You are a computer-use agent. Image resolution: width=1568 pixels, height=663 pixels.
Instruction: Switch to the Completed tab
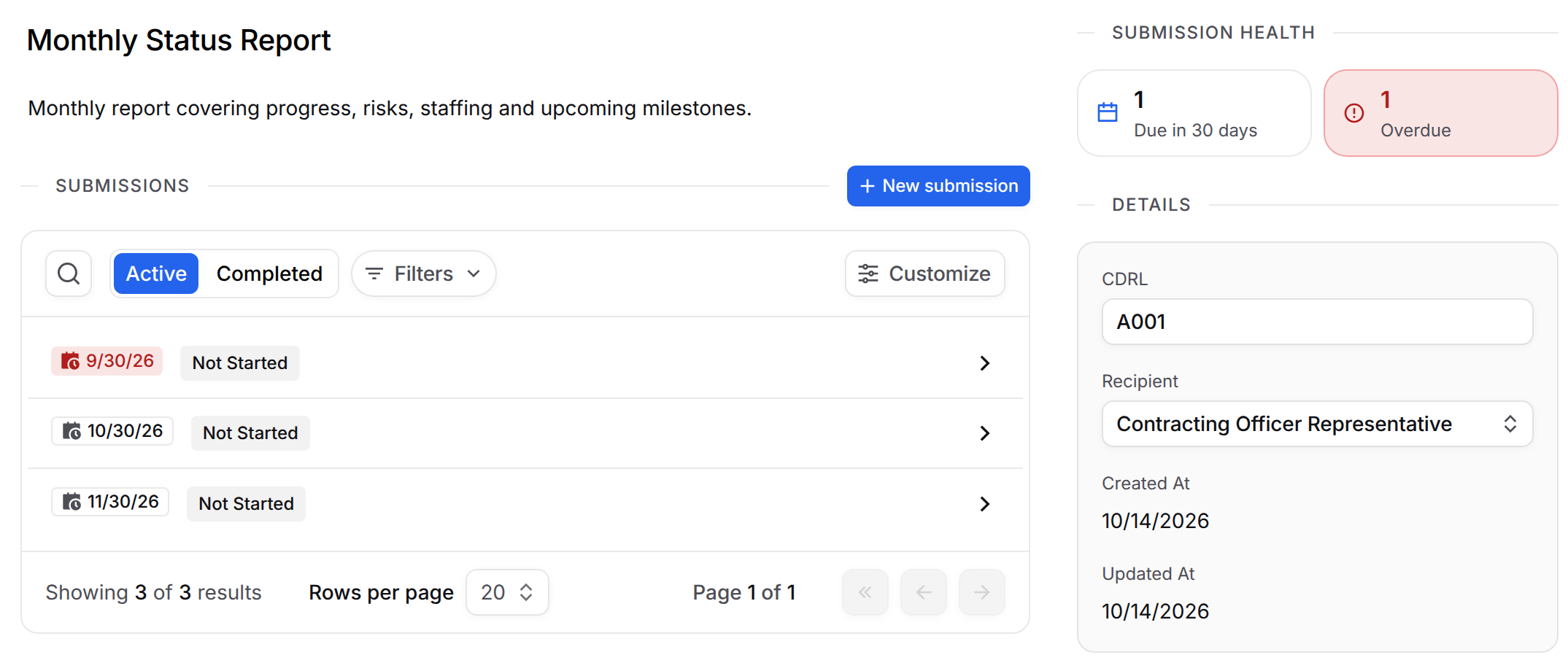tap(269, 274)
